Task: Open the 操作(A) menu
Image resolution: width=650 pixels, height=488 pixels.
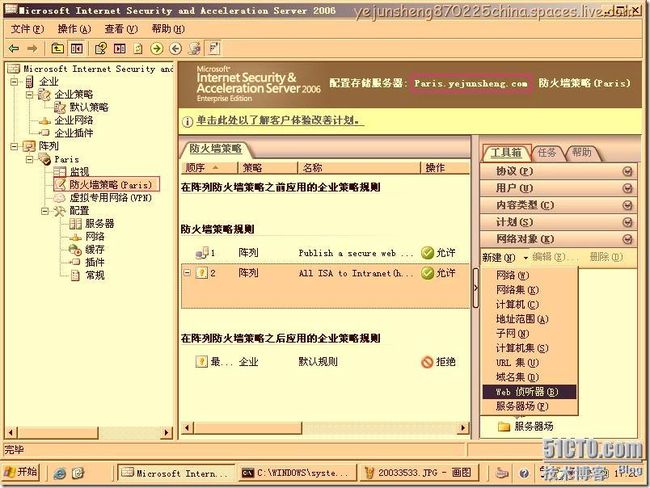Action: click(x=74, y=29)
